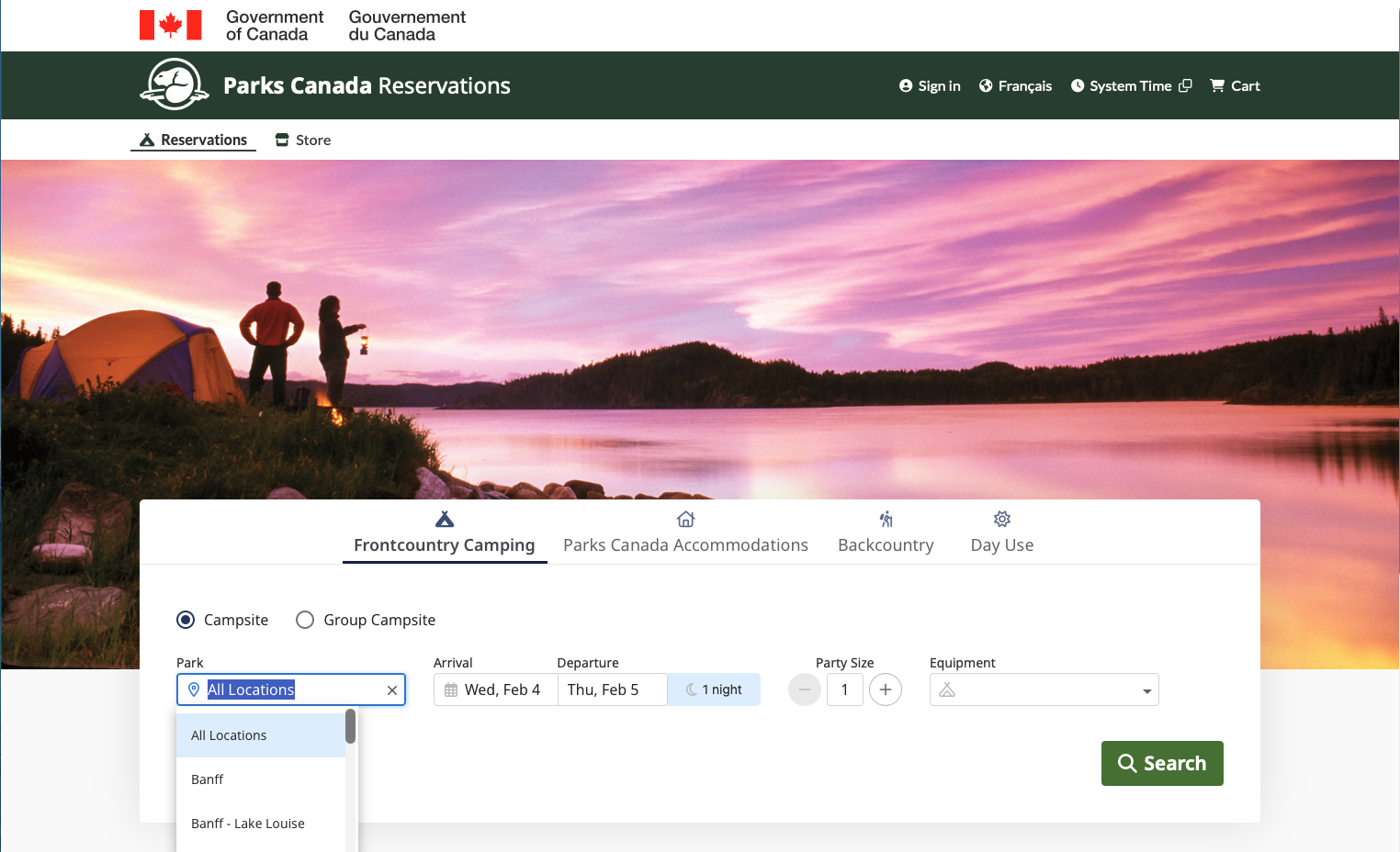Decrease party size with minus button

pos(804,689)
